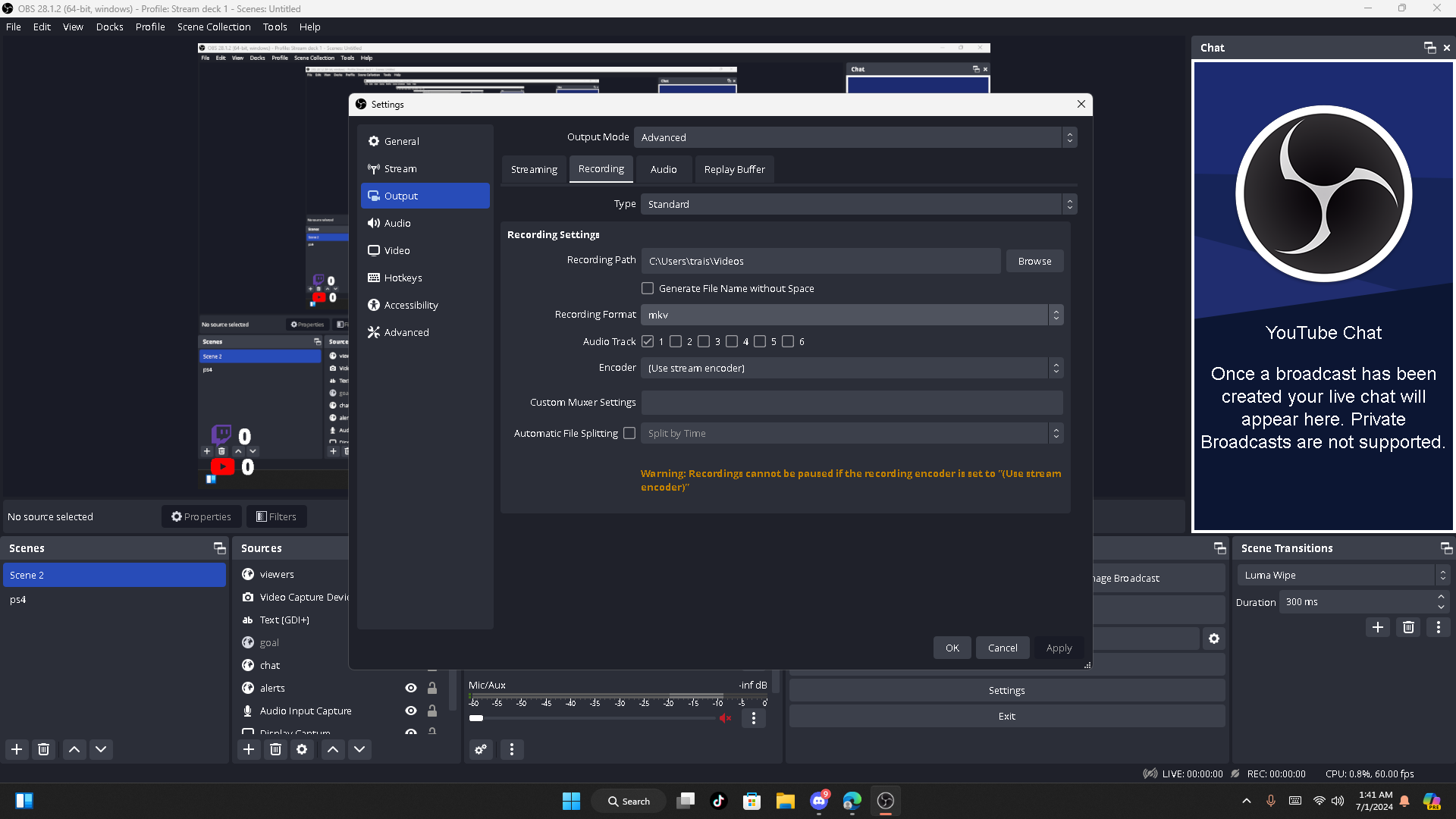Delete selected source with trash icon

[x=276, y=749]
